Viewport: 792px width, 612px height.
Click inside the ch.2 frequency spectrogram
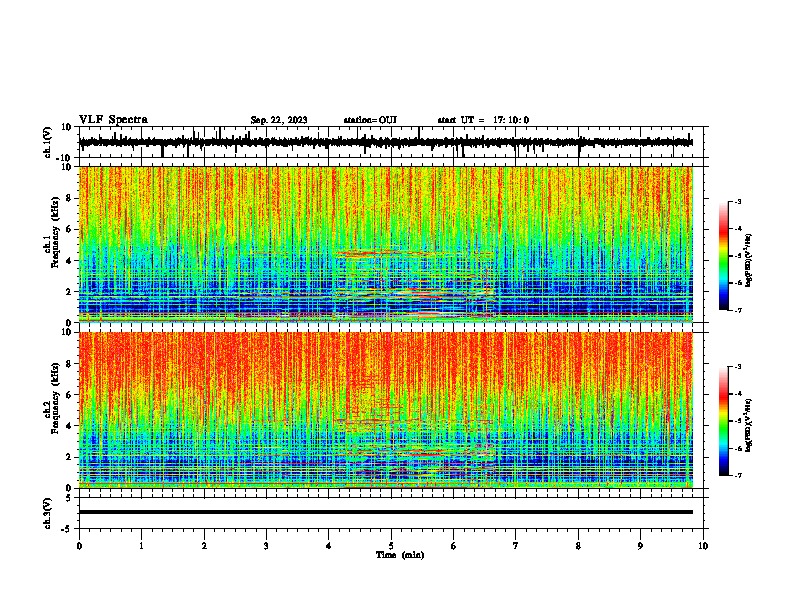(x=386, y=410)
